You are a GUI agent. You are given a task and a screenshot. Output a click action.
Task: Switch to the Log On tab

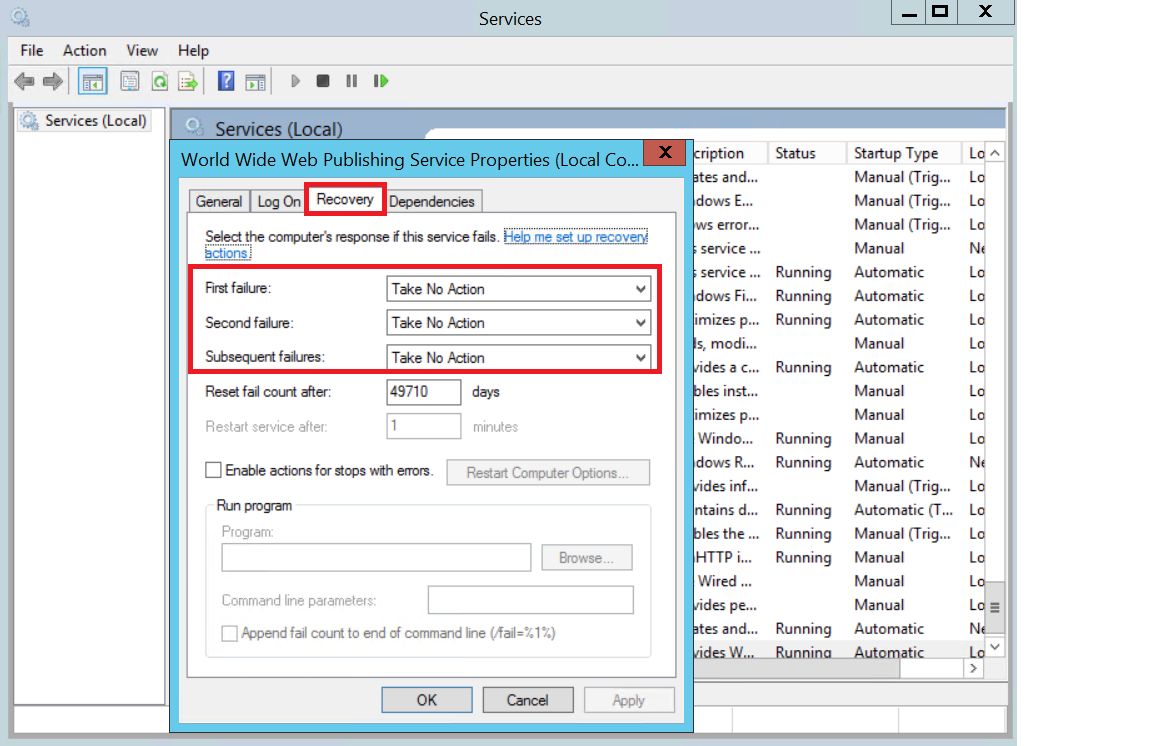click(278, 201)
